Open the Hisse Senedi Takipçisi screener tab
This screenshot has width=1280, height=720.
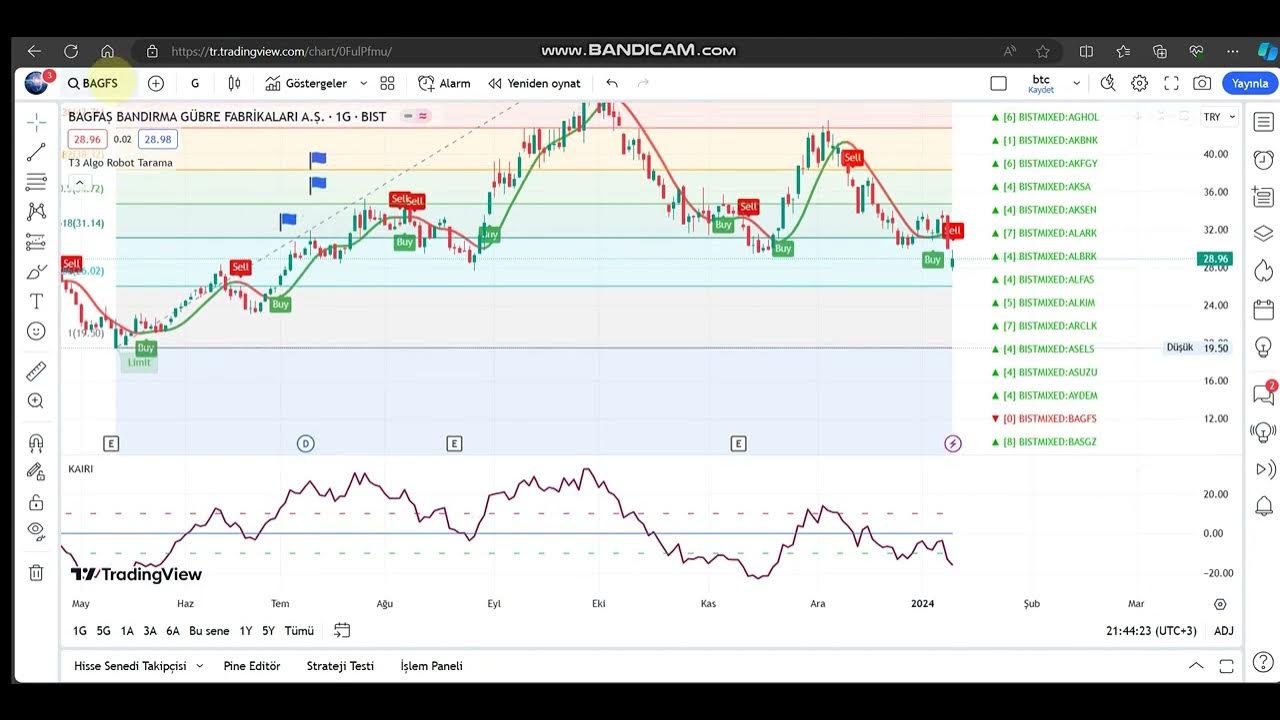[x=130, y=666]
